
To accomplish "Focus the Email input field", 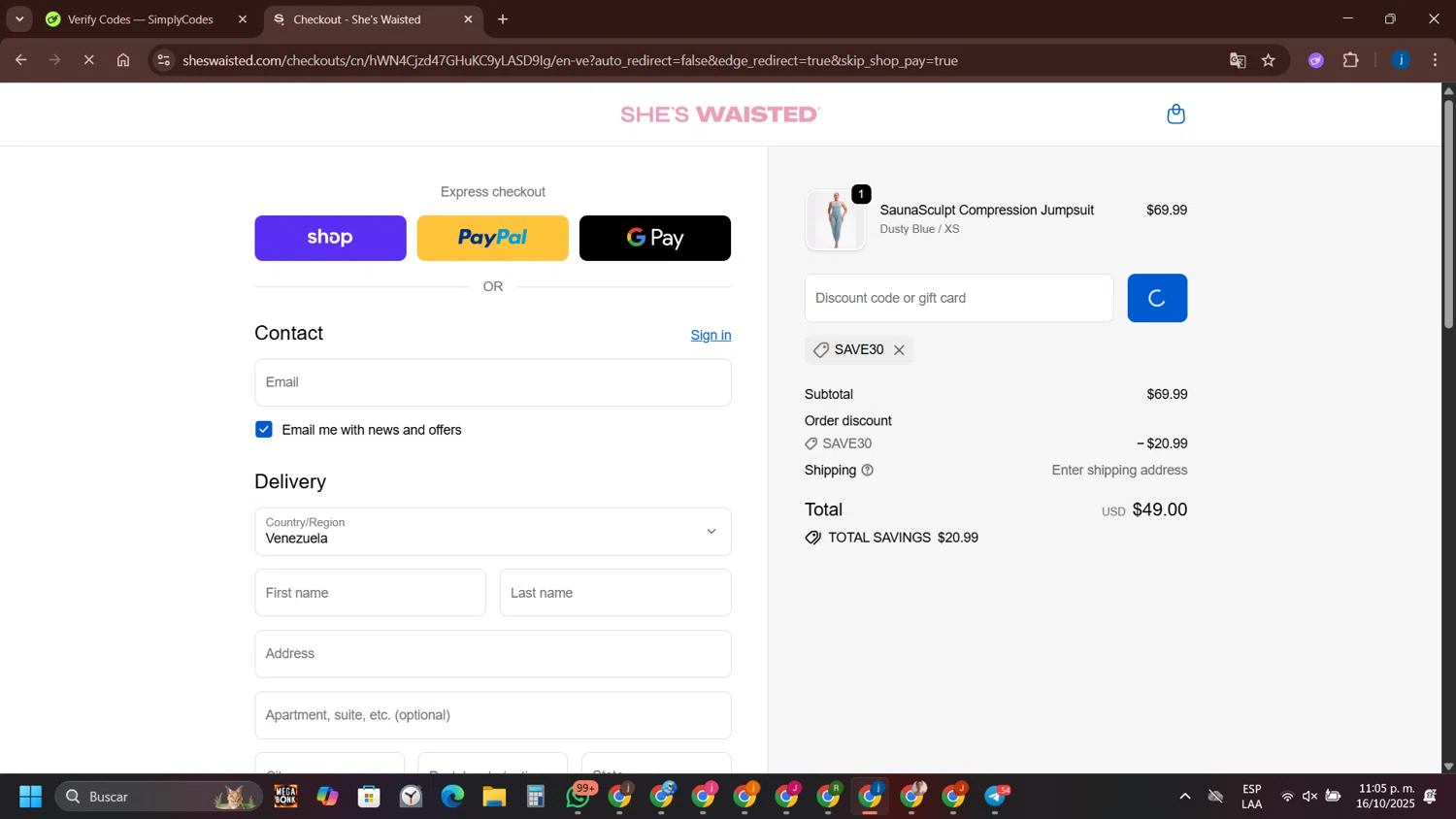I will pyautogui.click(x=492, y=382).
